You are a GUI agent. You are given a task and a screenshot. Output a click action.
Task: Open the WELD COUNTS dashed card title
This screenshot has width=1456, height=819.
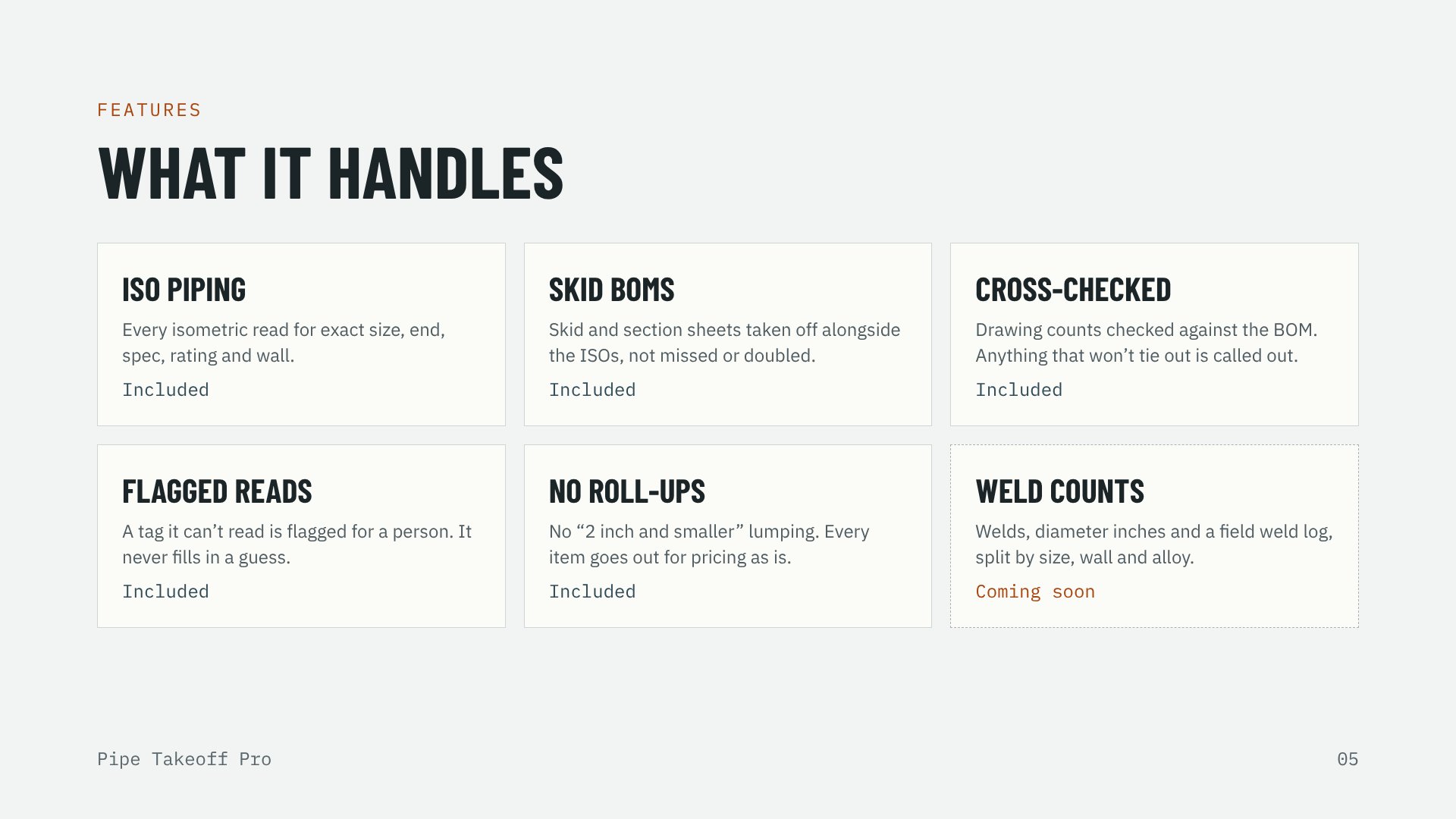point(1059,491)
